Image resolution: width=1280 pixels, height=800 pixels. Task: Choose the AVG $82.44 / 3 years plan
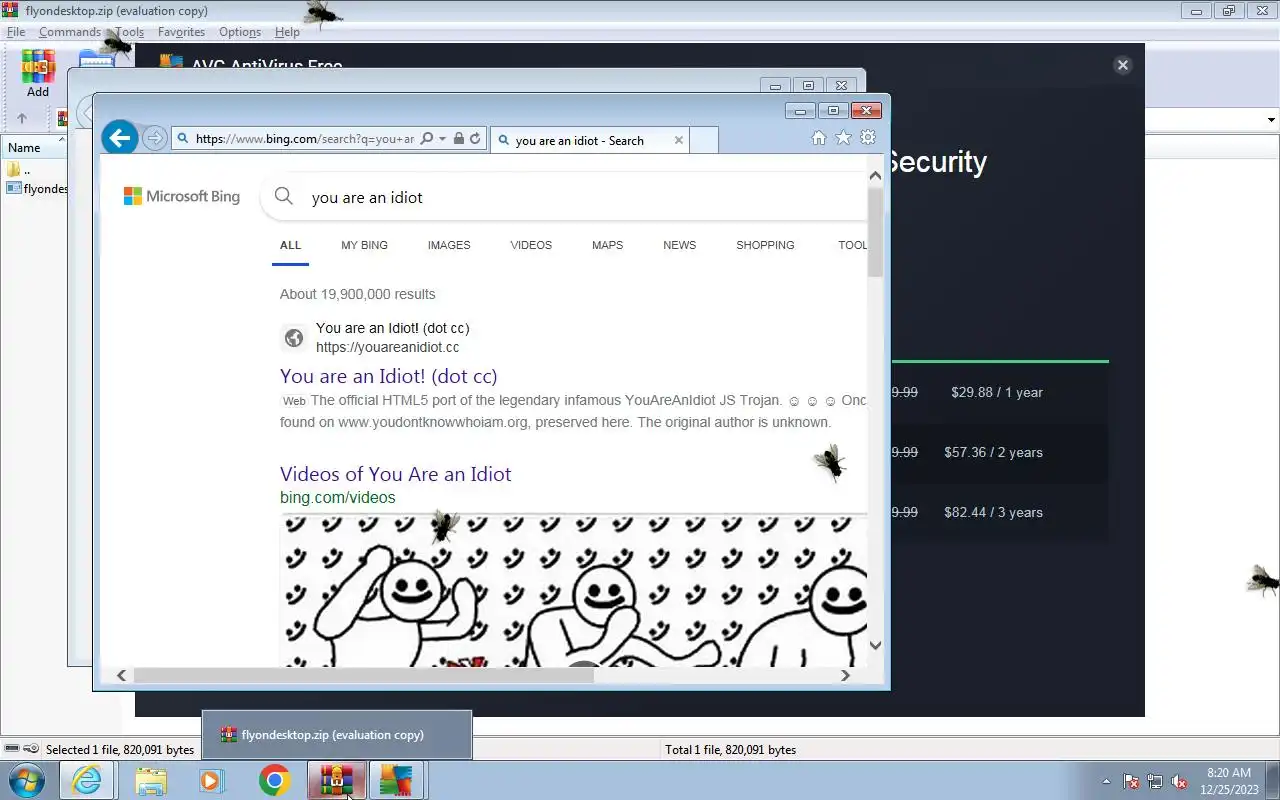pyautogui.click(x=993, y=512)
